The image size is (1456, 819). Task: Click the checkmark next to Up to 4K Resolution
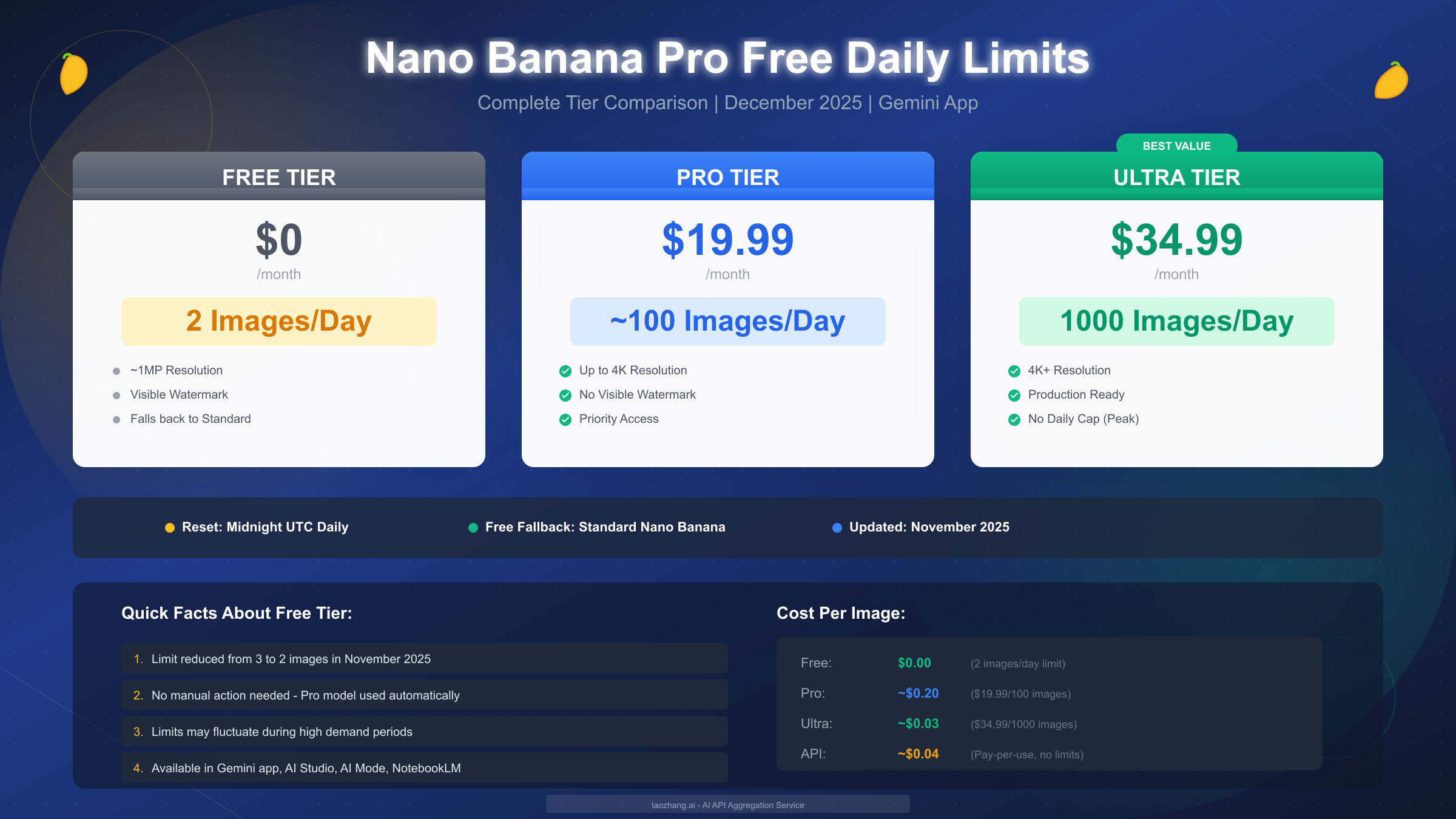pos(565,371)
